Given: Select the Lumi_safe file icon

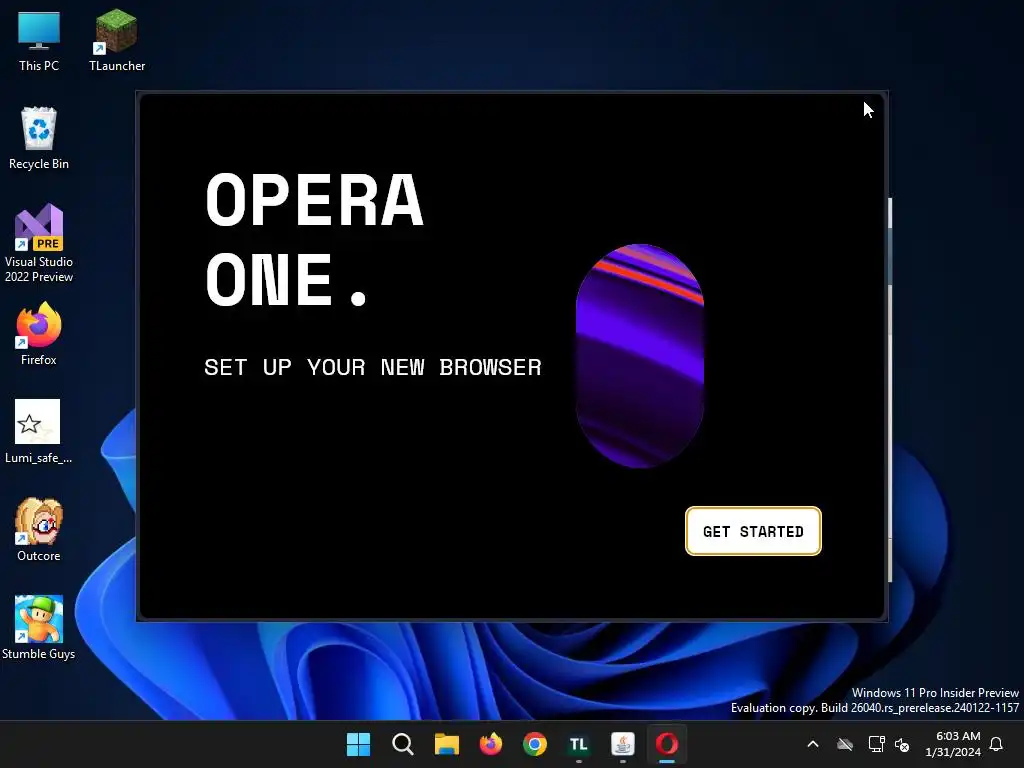Looking at the screenshot, I should pos(39,432).
